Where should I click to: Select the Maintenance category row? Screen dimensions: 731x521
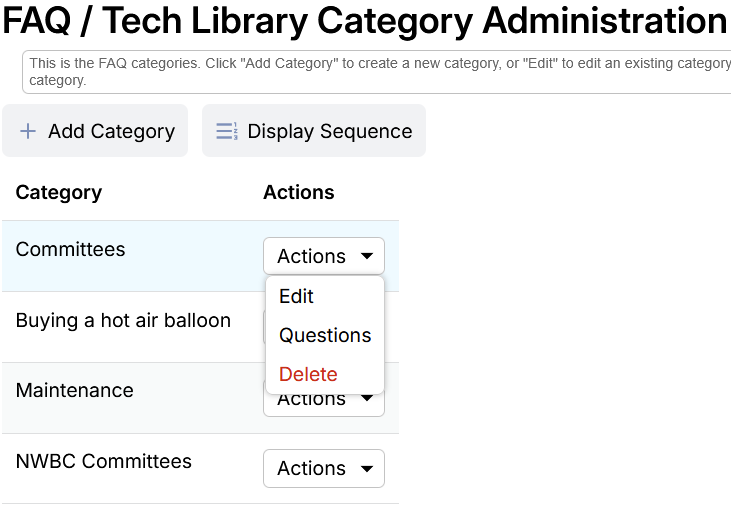point(75,390)
